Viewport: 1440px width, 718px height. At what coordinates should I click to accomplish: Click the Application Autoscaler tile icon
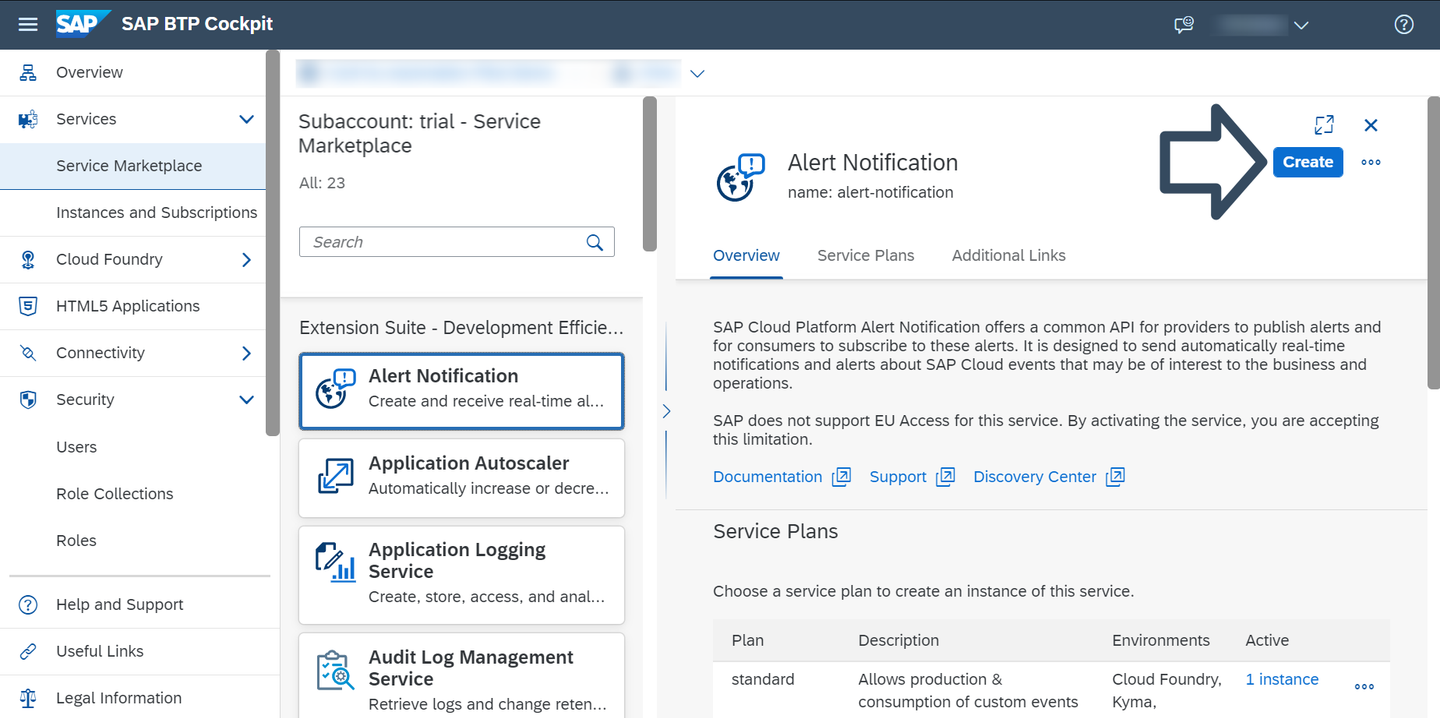pyautogui.click(x=336, y=476)
